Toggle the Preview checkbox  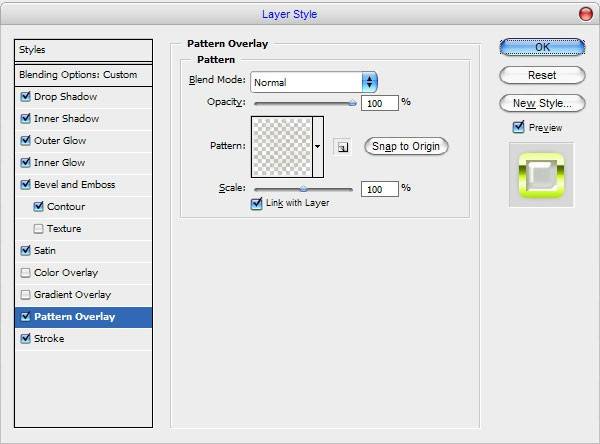pyautogui.click(x=518, y=127)
